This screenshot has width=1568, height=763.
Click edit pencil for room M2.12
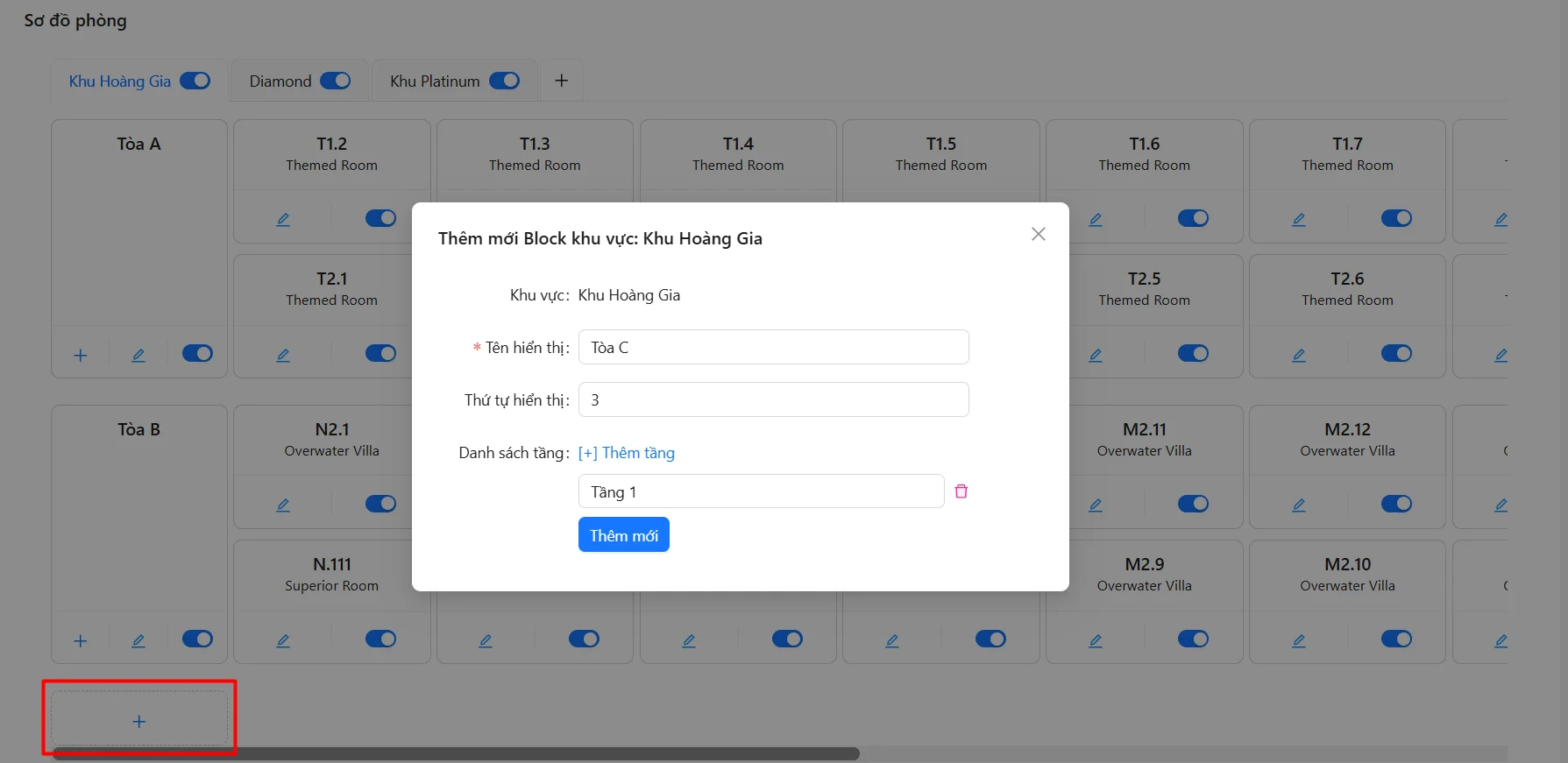point(1298,505)
